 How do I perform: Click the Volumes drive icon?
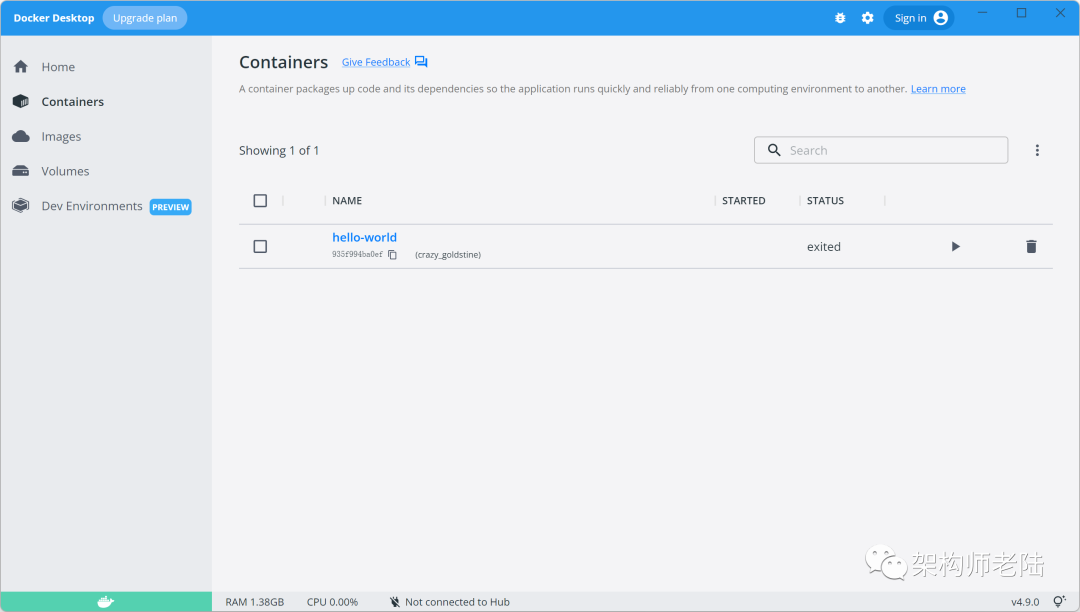click(21, 171)
